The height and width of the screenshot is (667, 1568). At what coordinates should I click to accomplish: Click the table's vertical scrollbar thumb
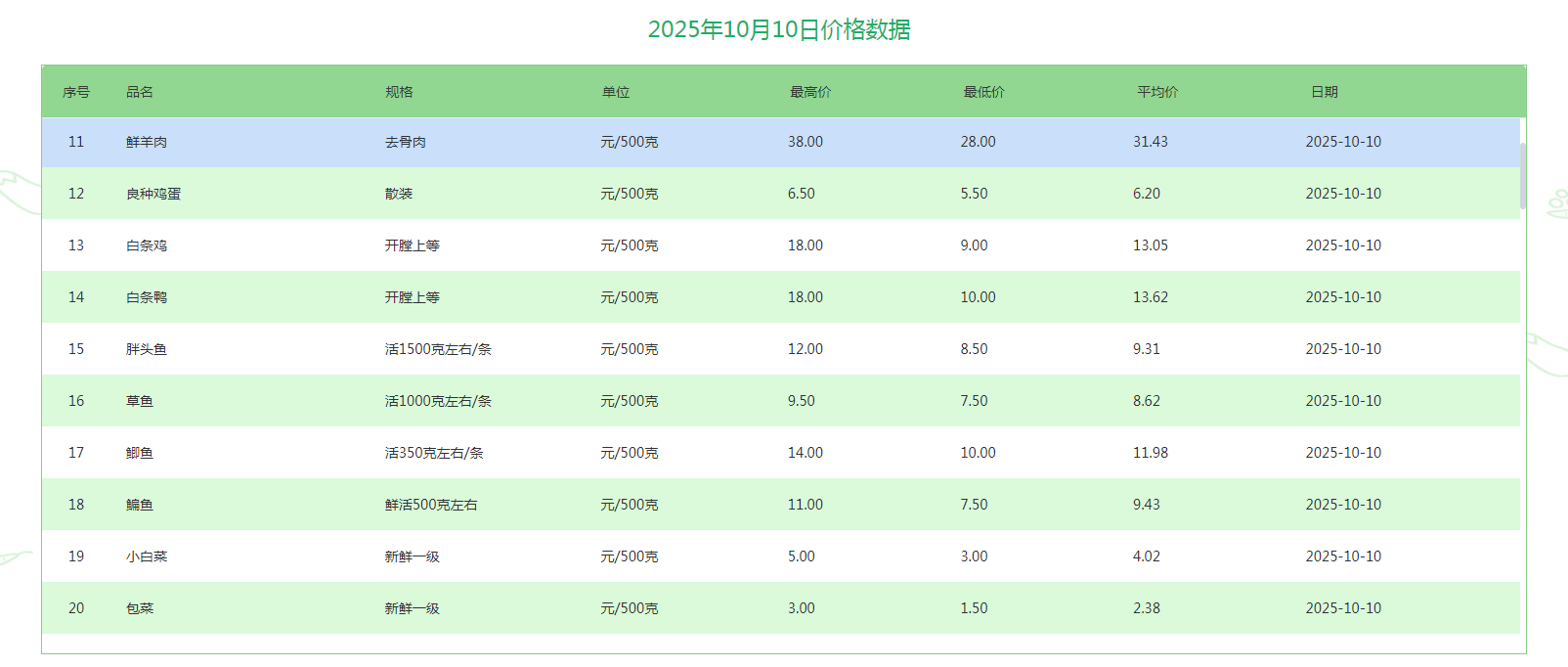click(1523, 176)
